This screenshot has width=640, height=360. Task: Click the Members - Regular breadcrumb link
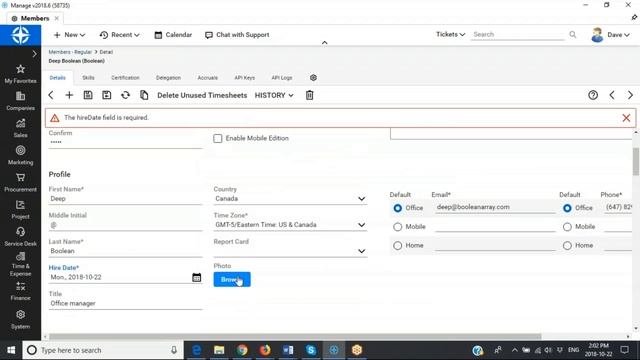[x=70, y=52]
